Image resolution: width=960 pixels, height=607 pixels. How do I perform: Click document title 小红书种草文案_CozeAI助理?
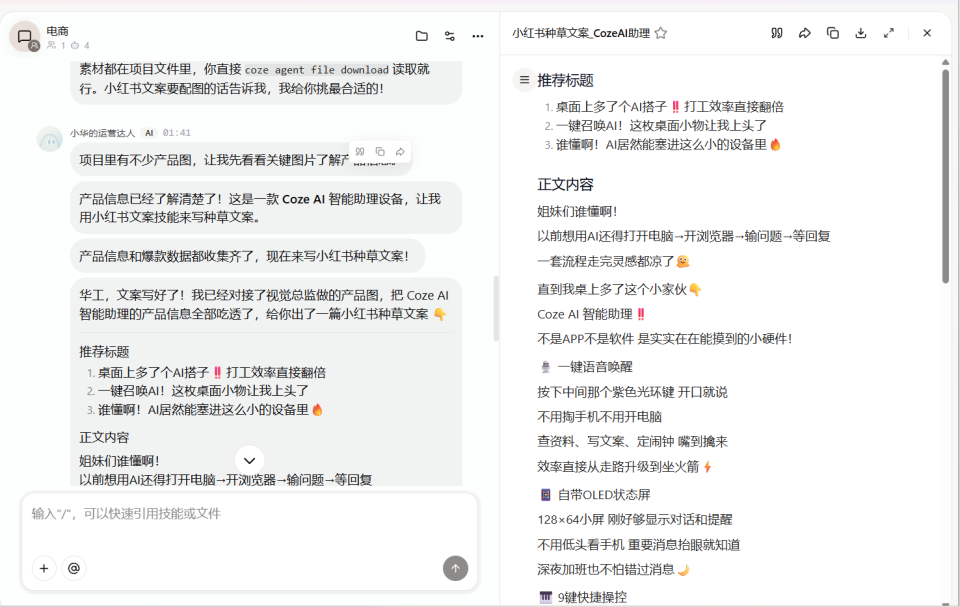tap(581, 33)
